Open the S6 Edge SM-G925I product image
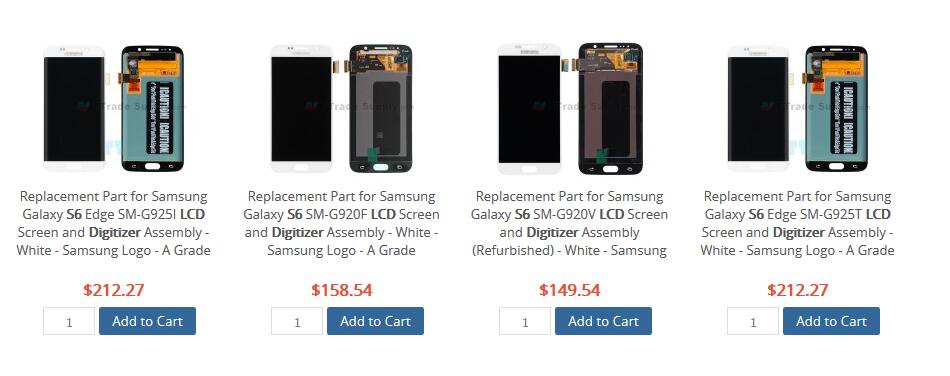 click(x=113, y=108)
